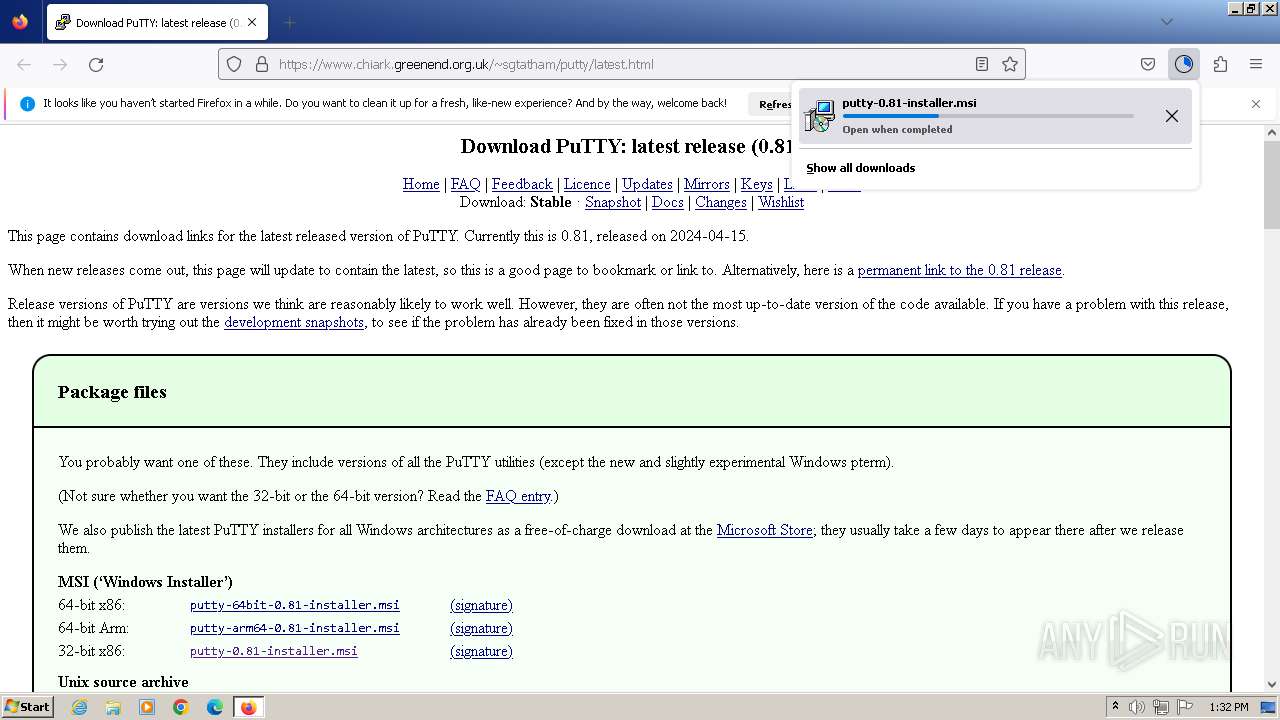
Task: Open a new tab
Action: (x=289, y=22)
